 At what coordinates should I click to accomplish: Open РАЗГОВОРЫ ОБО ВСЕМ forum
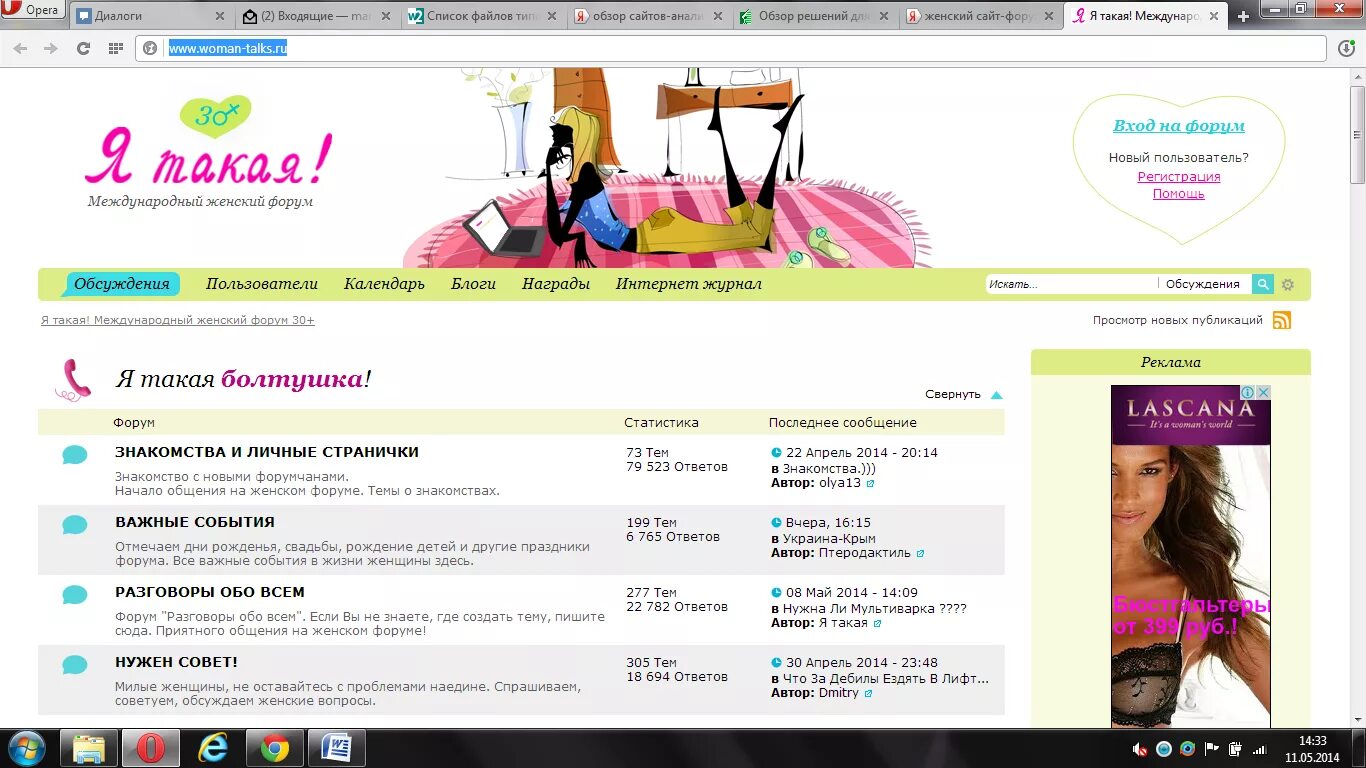point(210,592)
